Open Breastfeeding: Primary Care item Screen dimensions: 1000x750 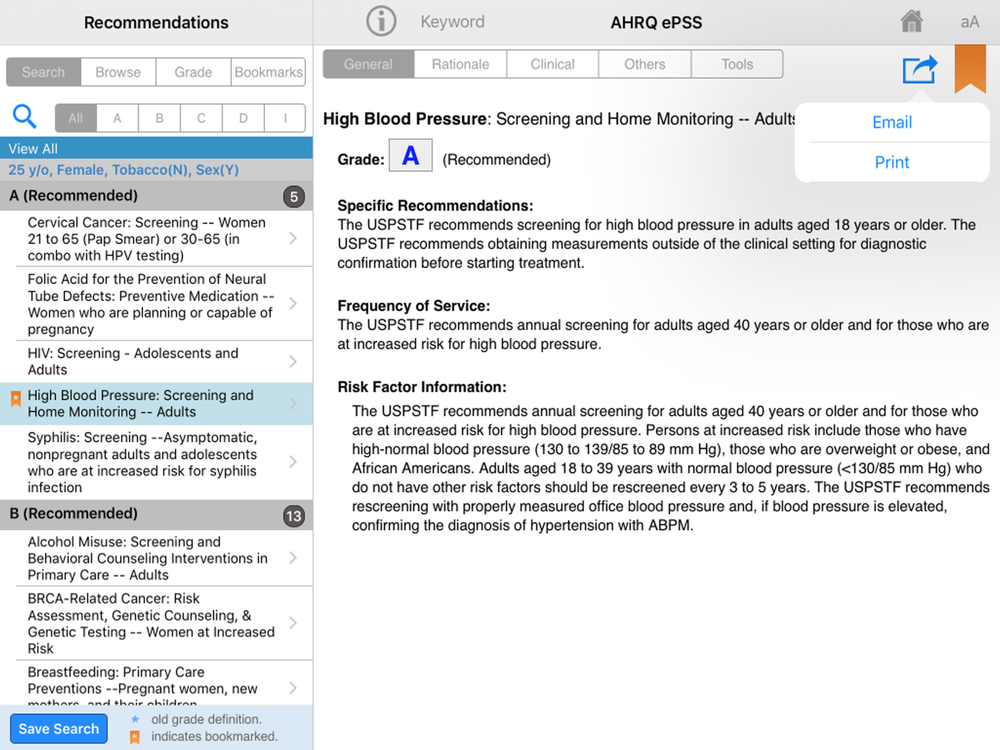point(156,684)
